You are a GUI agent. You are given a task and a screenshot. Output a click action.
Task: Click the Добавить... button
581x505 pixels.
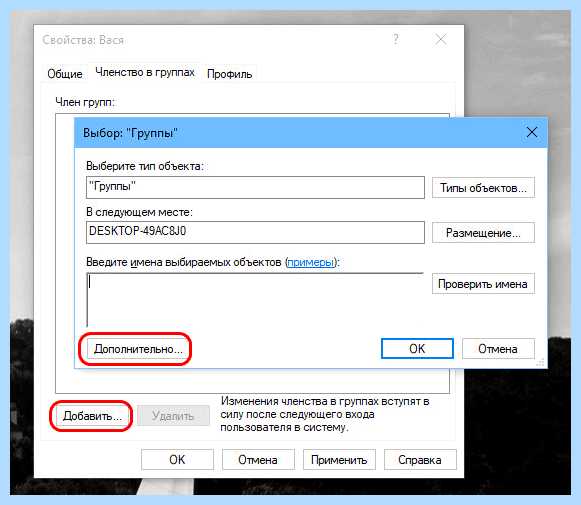(x=91, y=416)
